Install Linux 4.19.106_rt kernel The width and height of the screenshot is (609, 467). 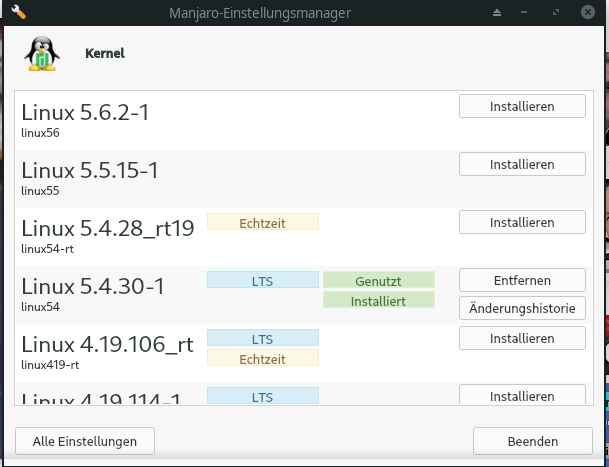tap(522, 339)
